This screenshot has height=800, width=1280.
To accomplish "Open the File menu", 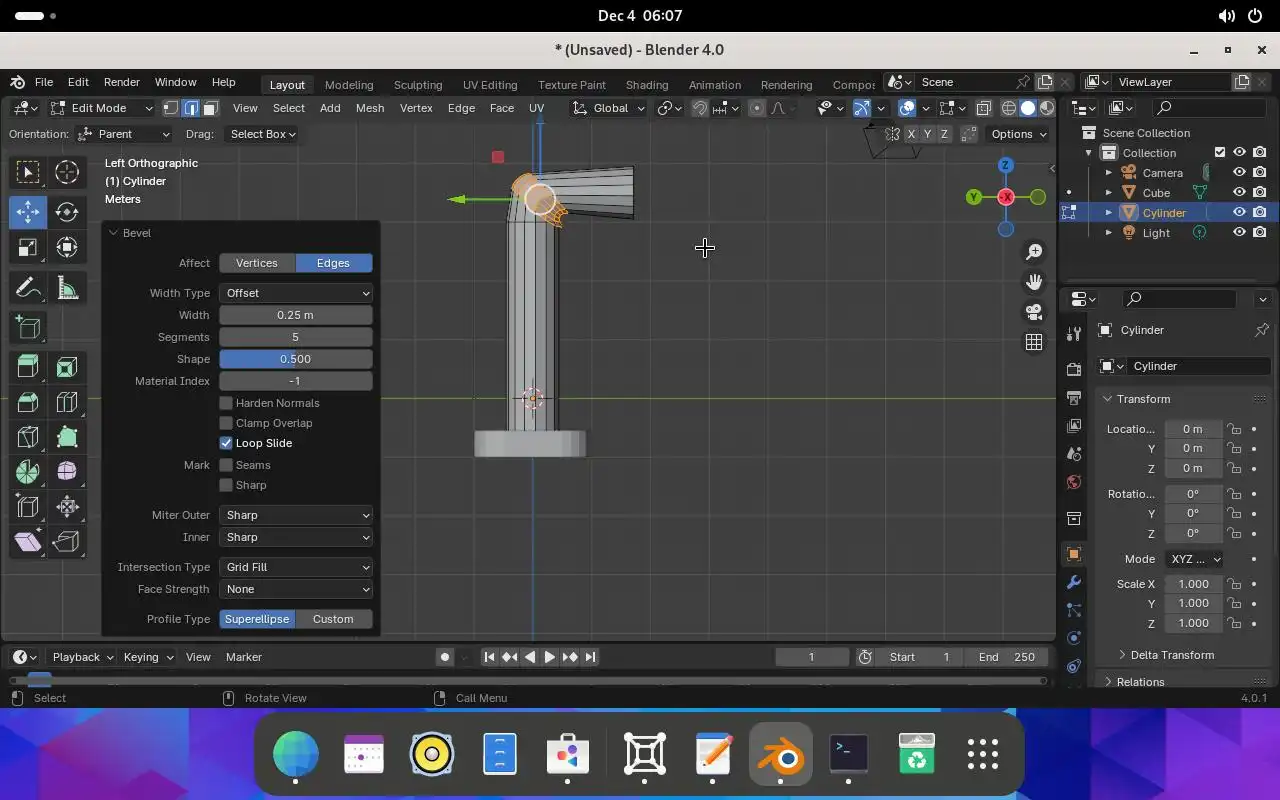I will 44,82.
